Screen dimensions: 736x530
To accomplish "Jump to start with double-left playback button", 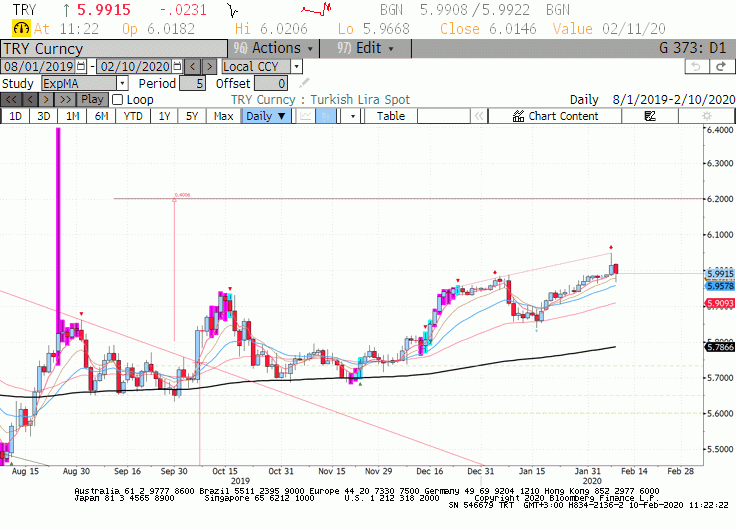I will point(11,100).
